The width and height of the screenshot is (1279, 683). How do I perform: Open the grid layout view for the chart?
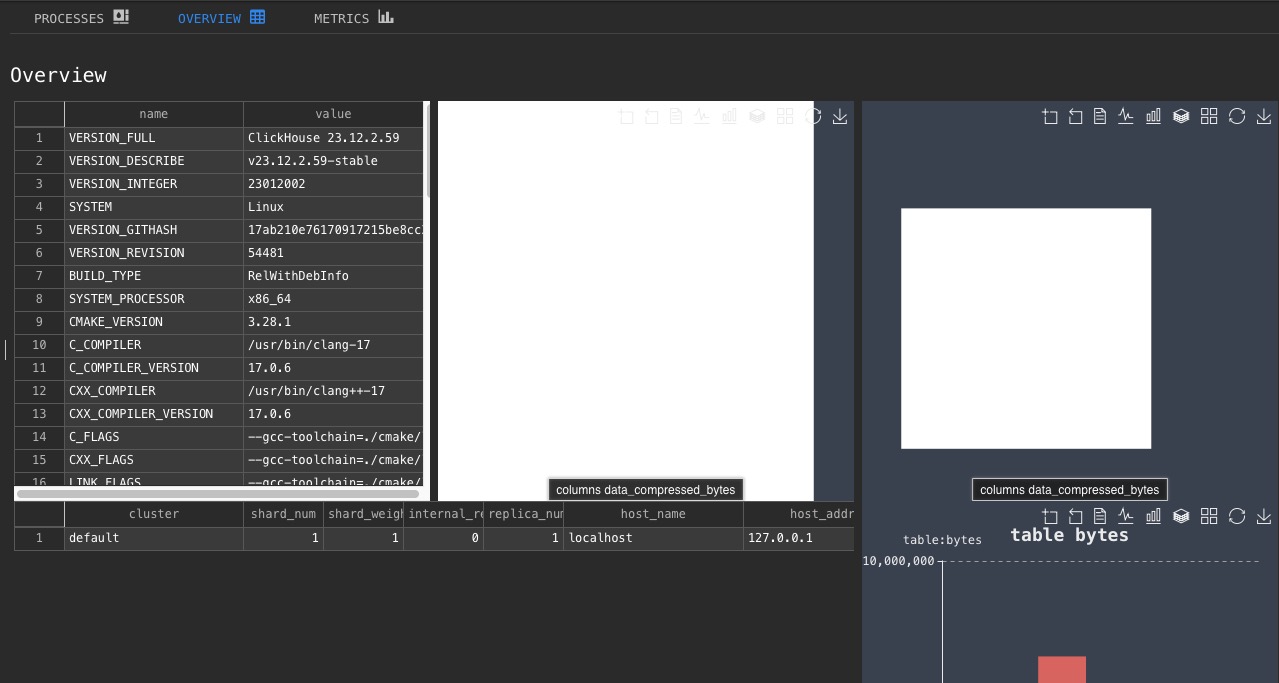1209,116
